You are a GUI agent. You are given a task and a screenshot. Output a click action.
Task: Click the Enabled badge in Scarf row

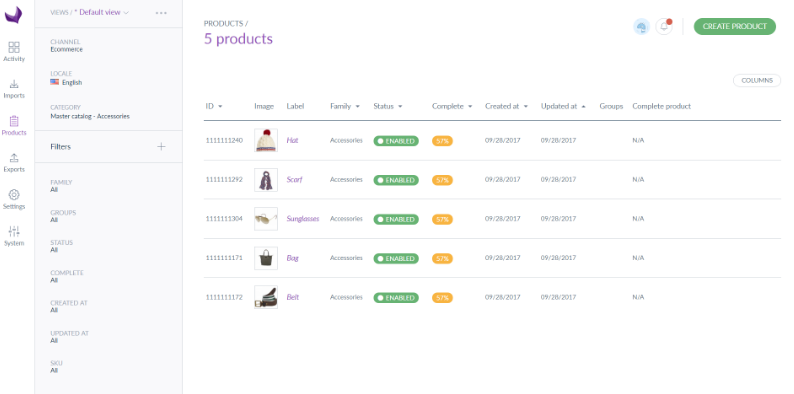(396, 180)
